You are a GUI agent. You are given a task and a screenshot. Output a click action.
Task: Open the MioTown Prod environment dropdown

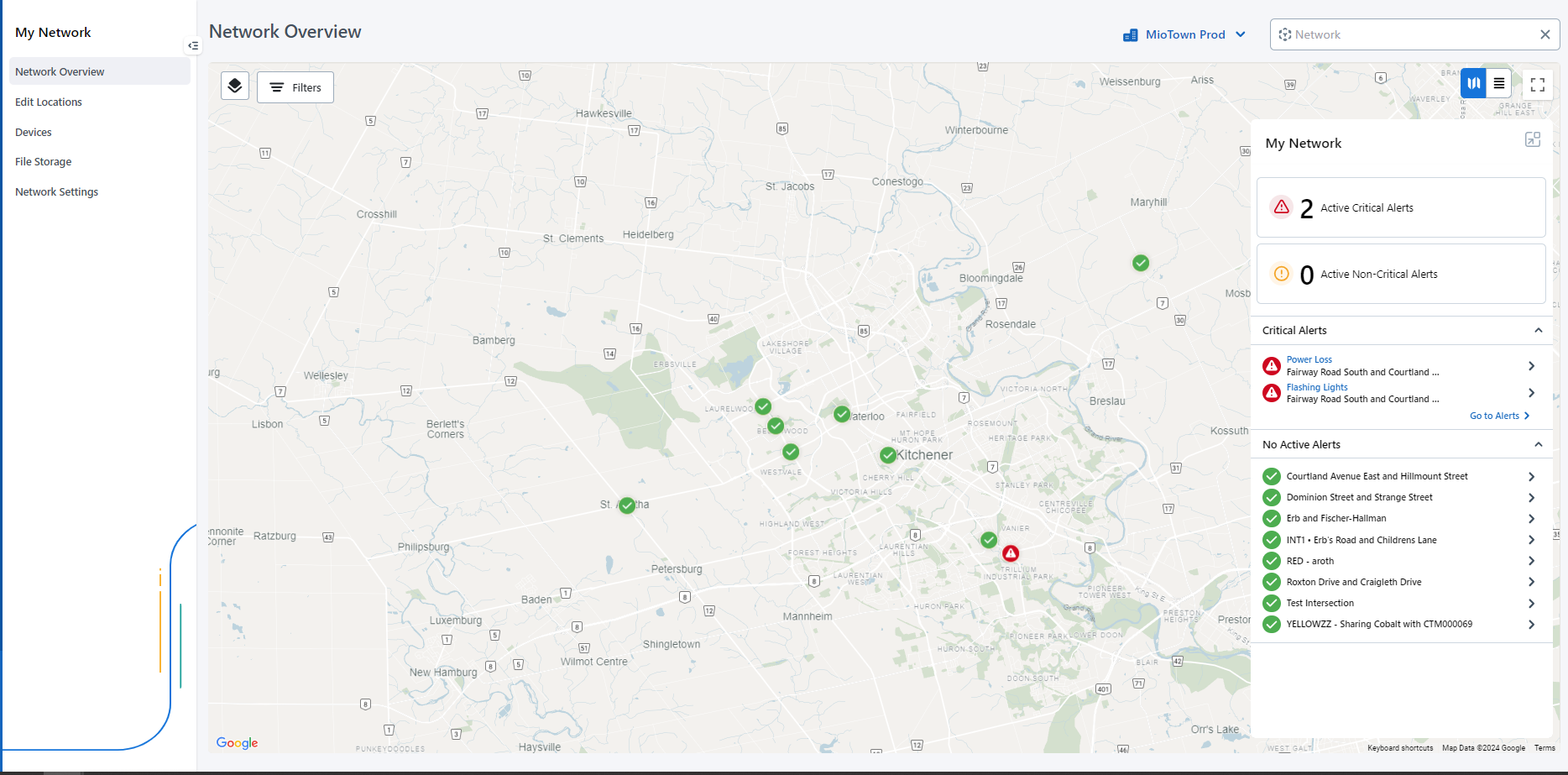coord(1241,34)
